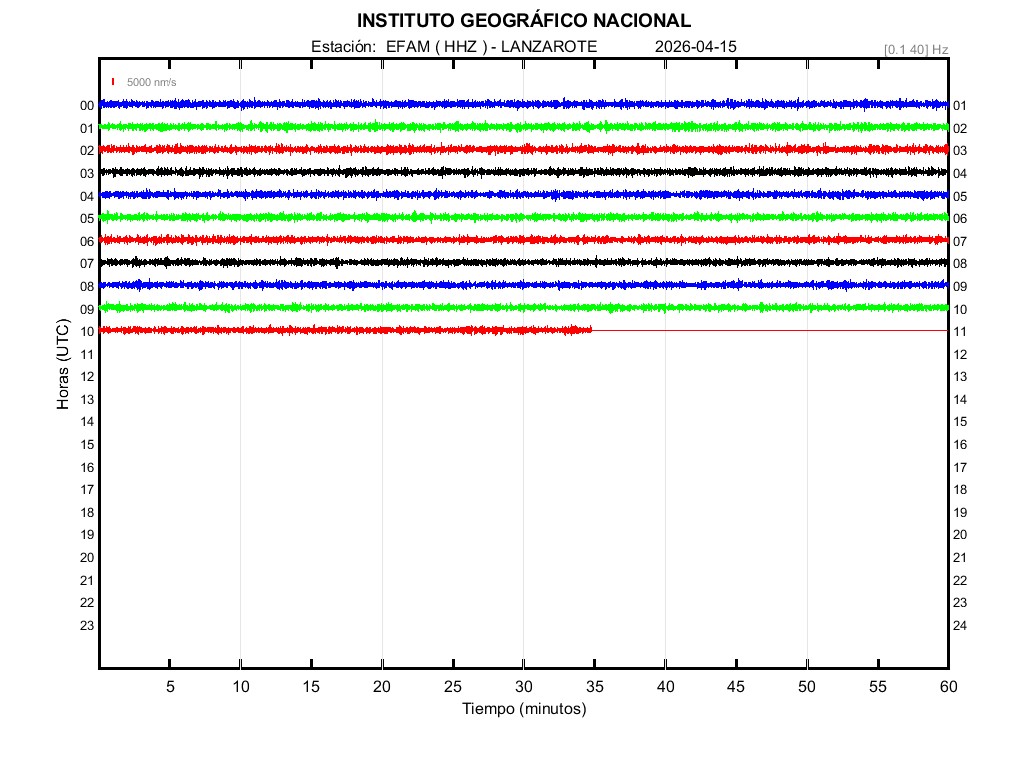This screenshot has width=1024, height=768.
Task: Click the left-side hour label 23
Action: click(x=87, y=625)
